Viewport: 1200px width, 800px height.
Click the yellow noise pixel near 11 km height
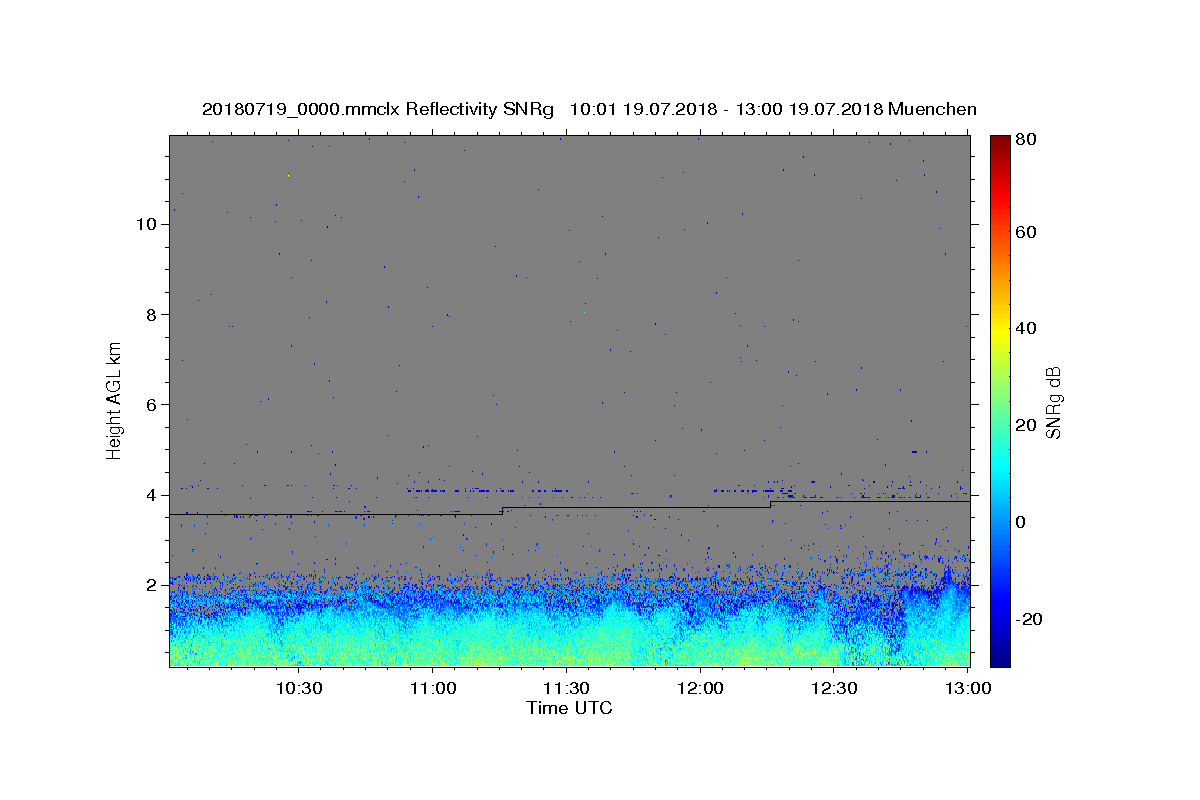[288, 175]
